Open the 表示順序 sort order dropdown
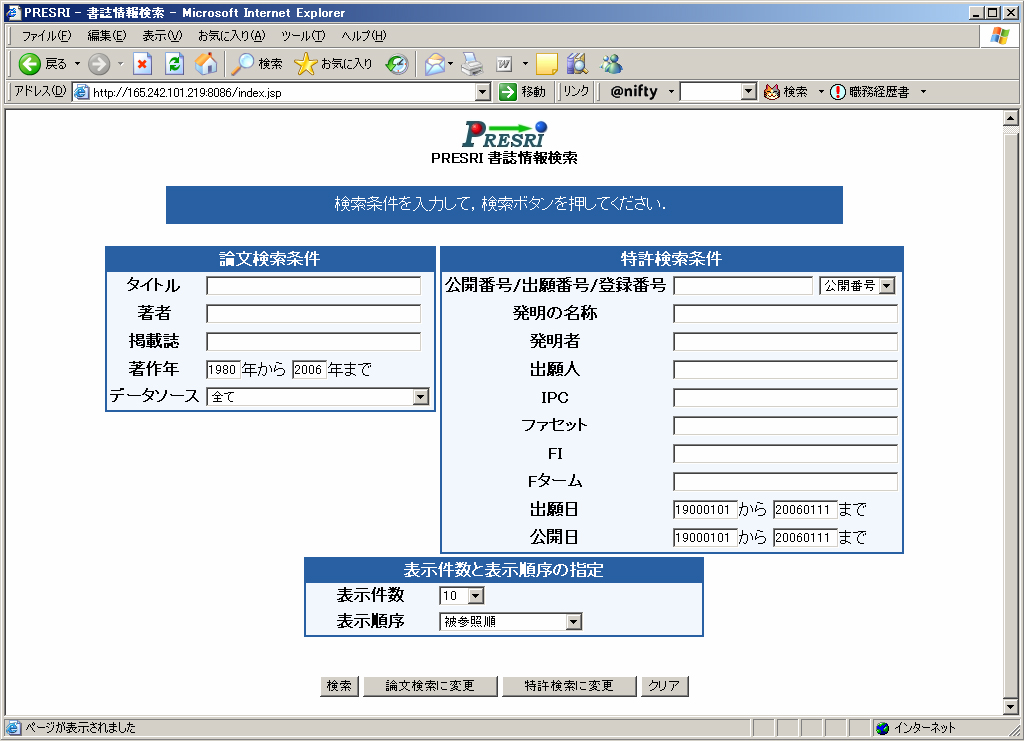 (x=573, y=622)
